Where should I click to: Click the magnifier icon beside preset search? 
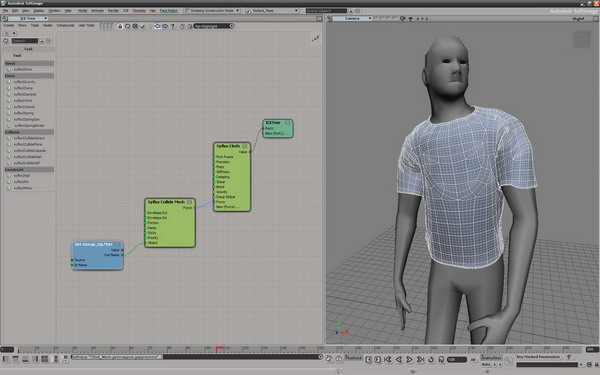click(41, 41)
